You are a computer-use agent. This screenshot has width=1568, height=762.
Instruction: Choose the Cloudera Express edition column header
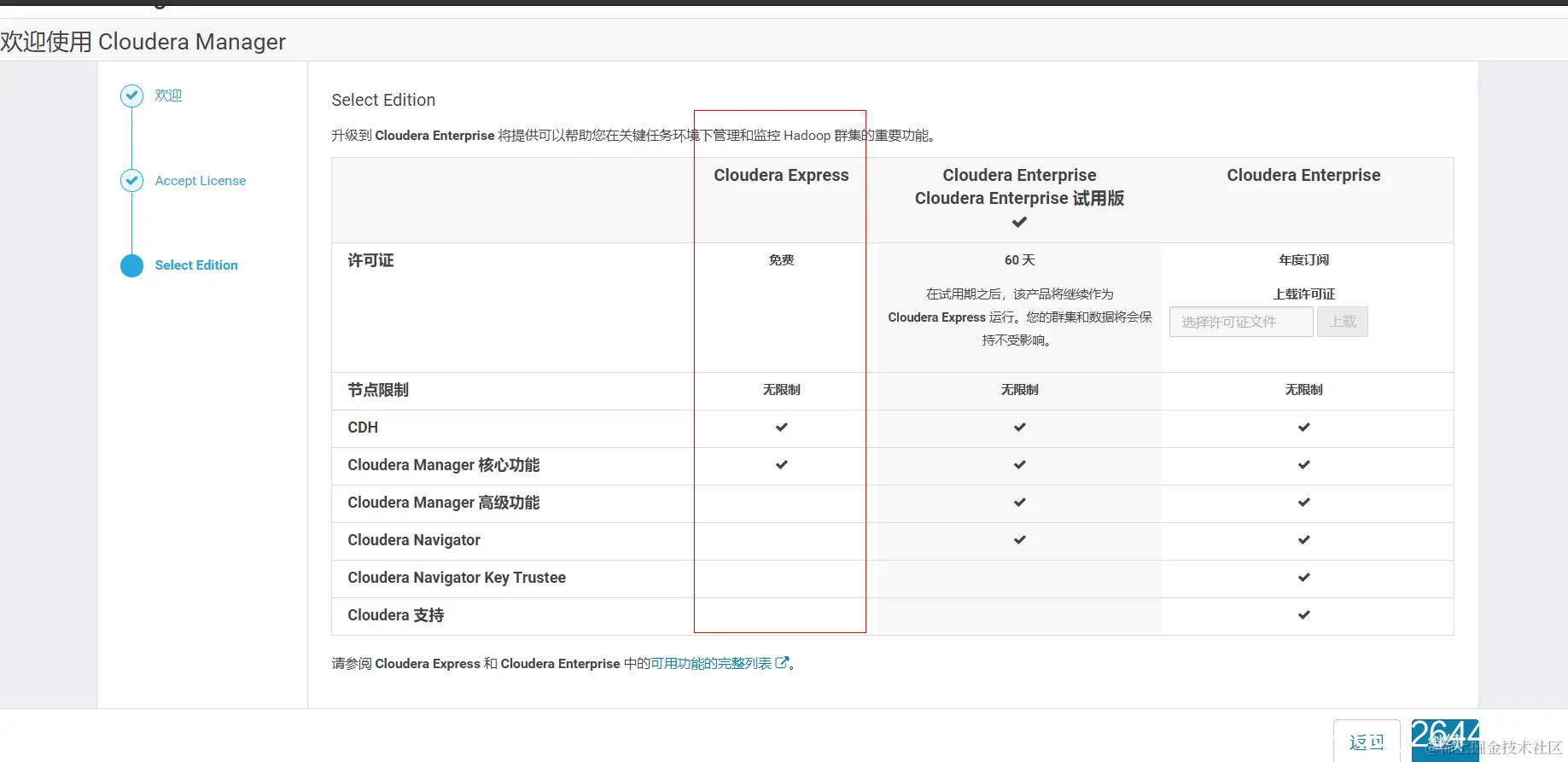[781, 175]
